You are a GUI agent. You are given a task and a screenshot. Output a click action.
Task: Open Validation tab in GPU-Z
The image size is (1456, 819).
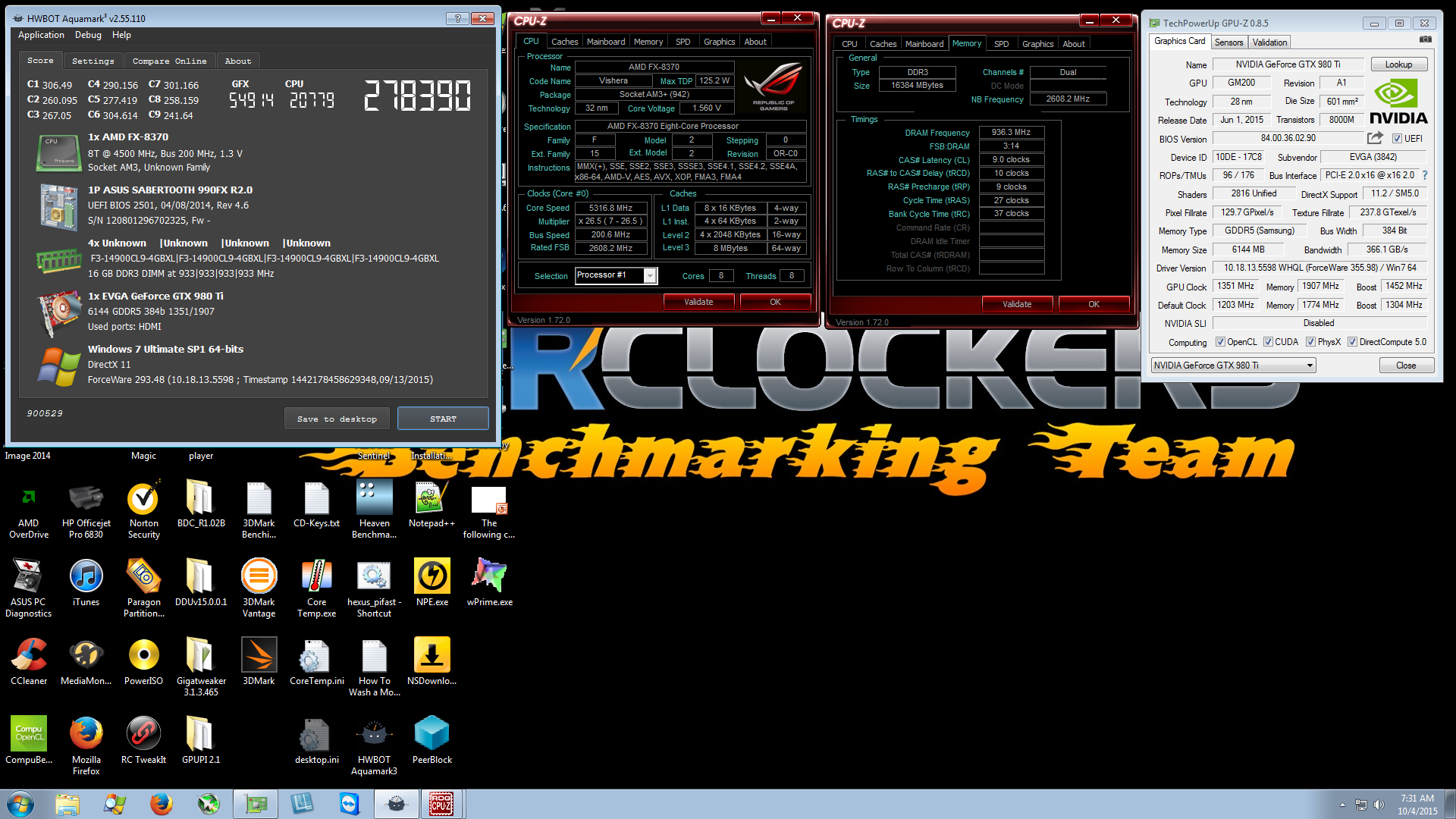point(1269,42)
